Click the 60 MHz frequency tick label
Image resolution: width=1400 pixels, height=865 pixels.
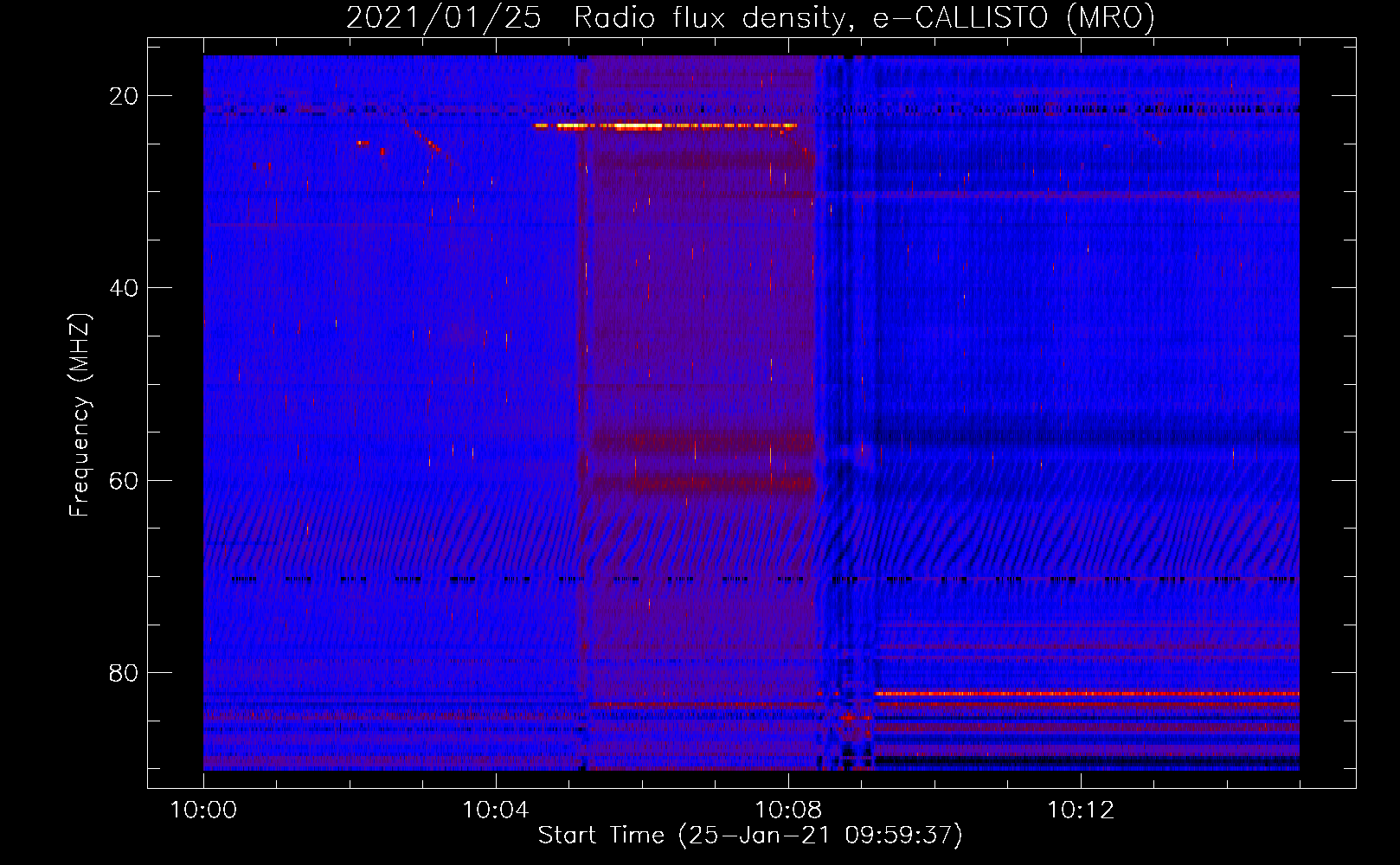(124, 480)
